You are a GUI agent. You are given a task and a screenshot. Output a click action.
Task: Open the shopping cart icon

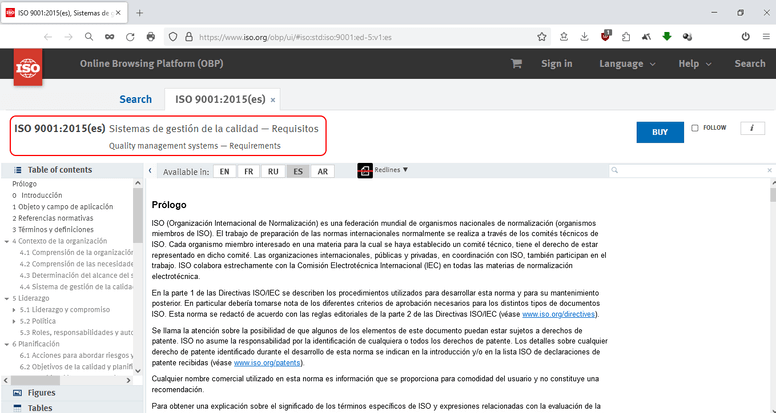click(x=516, y=63)
